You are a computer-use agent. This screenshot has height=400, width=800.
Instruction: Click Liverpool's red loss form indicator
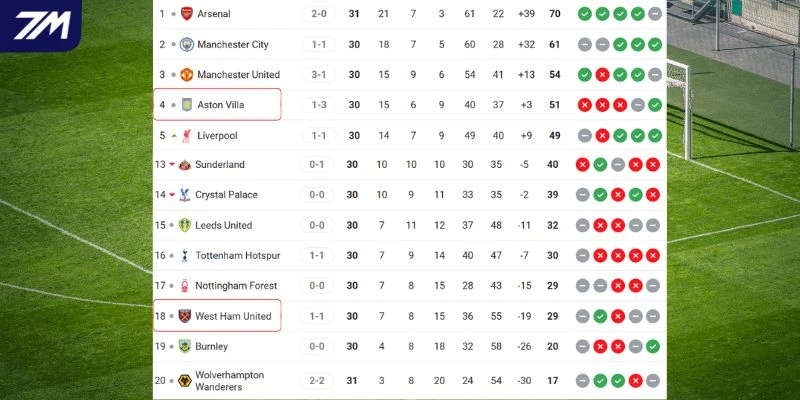601,135
